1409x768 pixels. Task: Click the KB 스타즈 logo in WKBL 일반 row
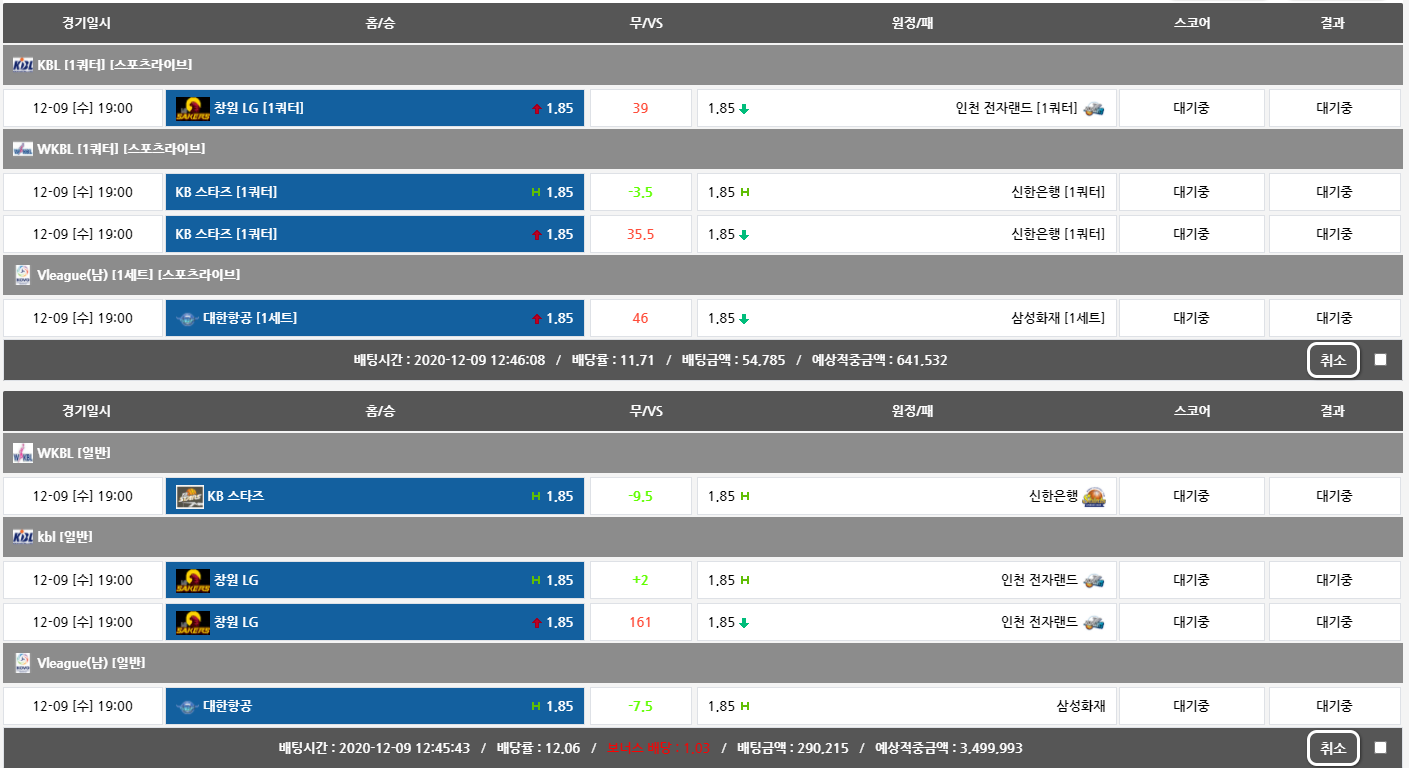tap(190, 496)
